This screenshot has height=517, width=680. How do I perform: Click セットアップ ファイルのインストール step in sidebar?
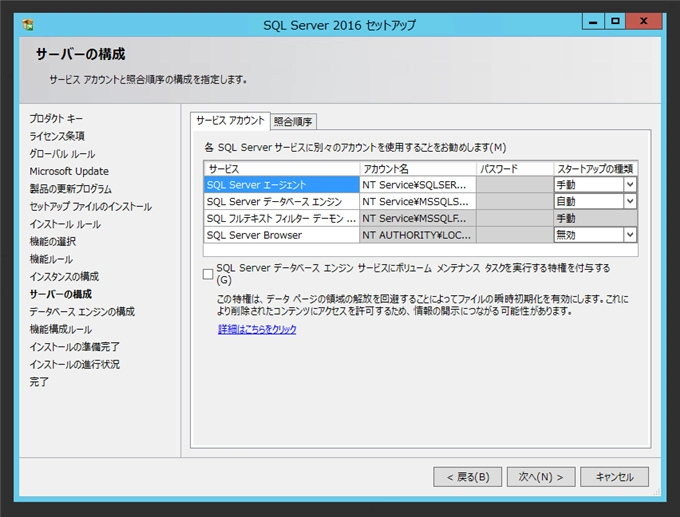tap(90, 206)
